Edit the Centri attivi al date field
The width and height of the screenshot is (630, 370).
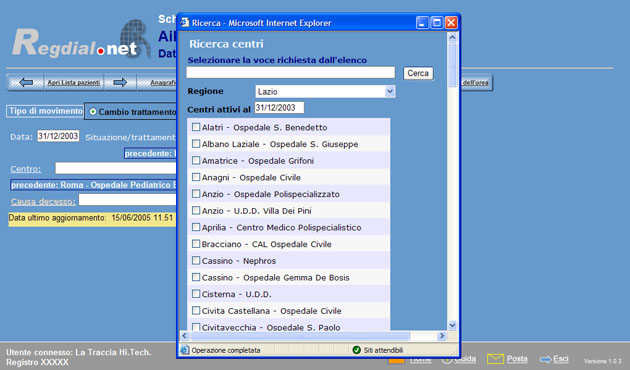pyautogui.click(x=279, y=108)
